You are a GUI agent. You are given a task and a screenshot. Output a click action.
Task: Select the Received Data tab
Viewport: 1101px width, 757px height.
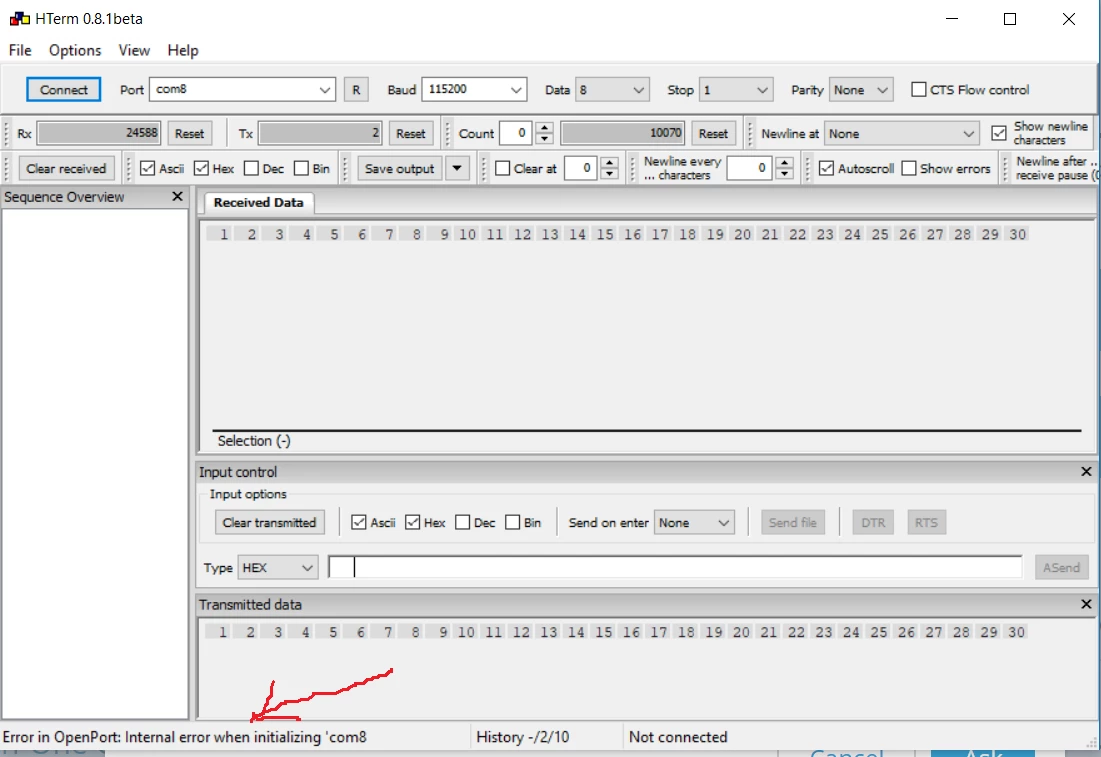point(258,202)
